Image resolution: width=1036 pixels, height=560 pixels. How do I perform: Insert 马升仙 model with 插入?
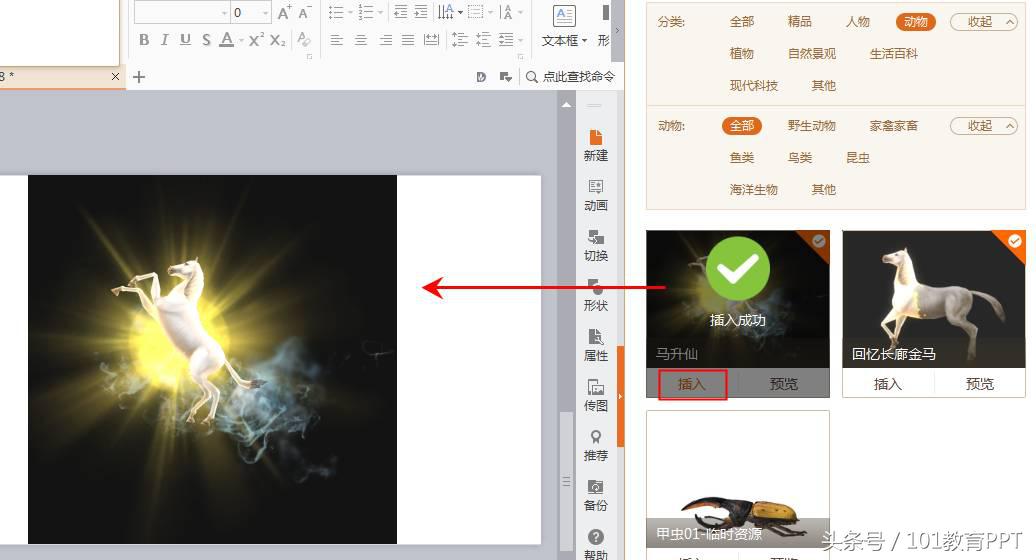click(x=692, y=384)
